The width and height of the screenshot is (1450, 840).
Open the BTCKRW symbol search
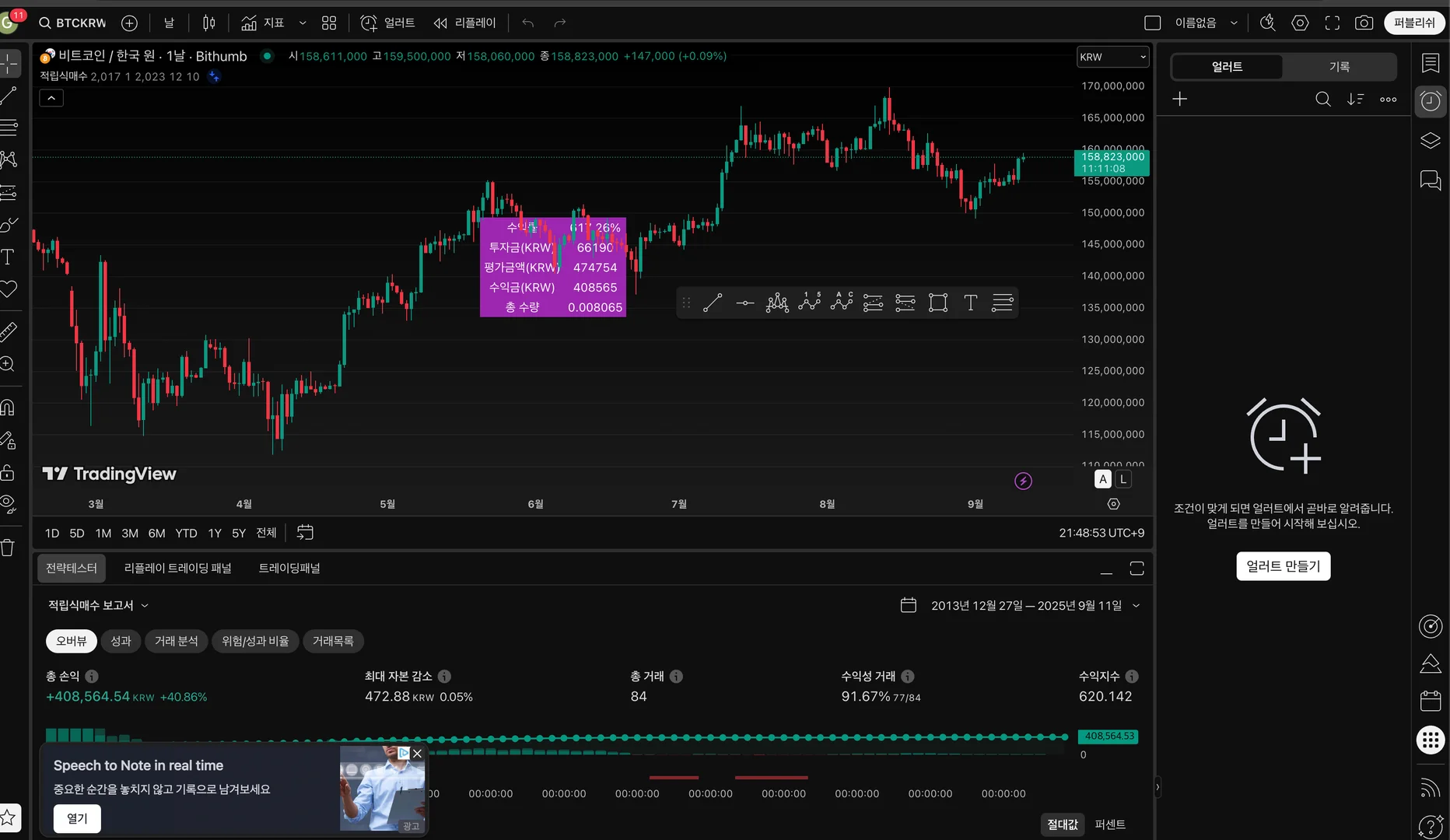tap(72, 23)
